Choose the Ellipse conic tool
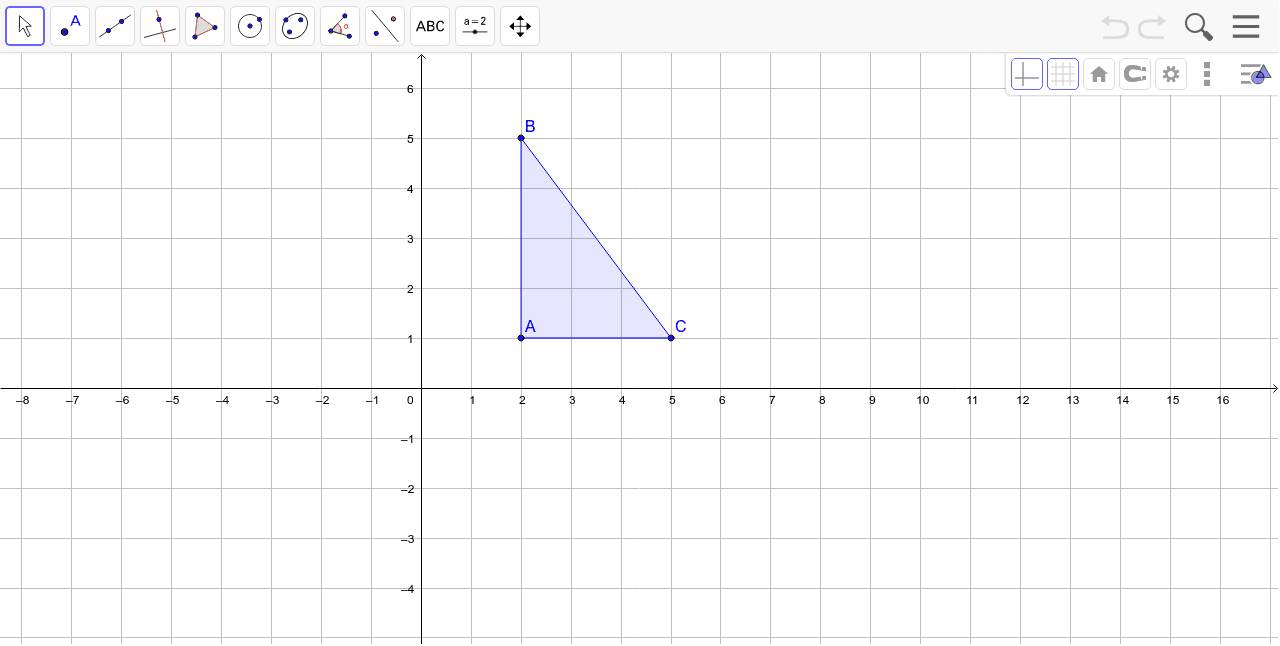1280x646 pixels. [x=295, y=26]
